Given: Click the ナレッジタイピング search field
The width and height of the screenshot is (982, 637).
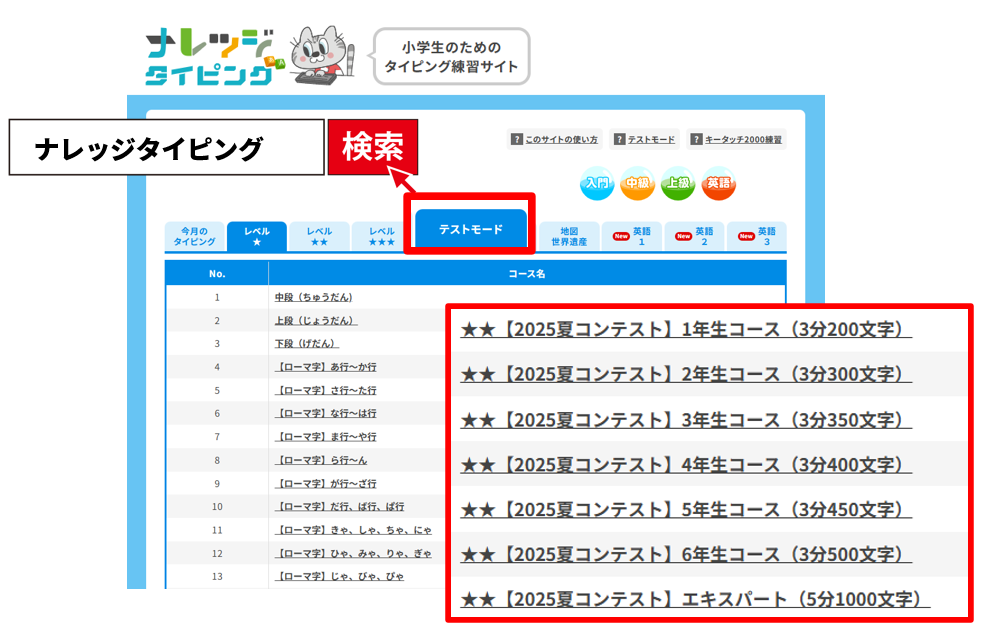Looking at the screenshot, I should 167,147.
